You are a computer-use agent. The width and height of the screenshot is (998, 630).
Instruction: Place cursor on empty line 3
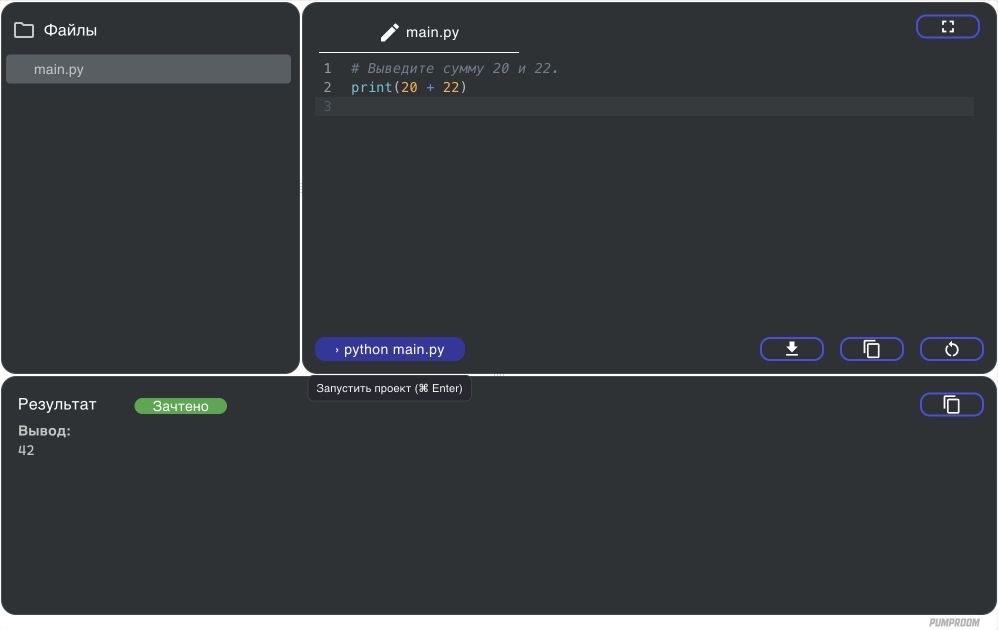pos(644,106)
